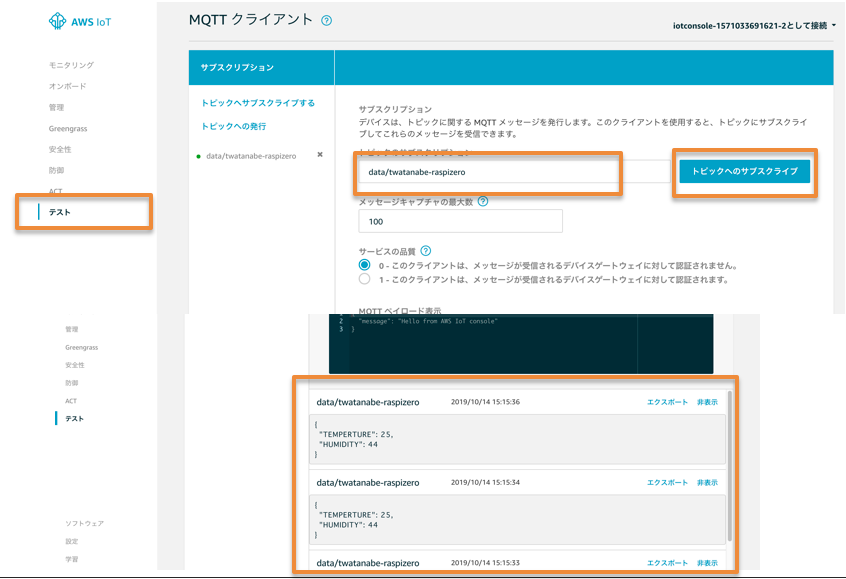
Task: Go to オンボード in the sidebar
Action: [x=67, y=86]
